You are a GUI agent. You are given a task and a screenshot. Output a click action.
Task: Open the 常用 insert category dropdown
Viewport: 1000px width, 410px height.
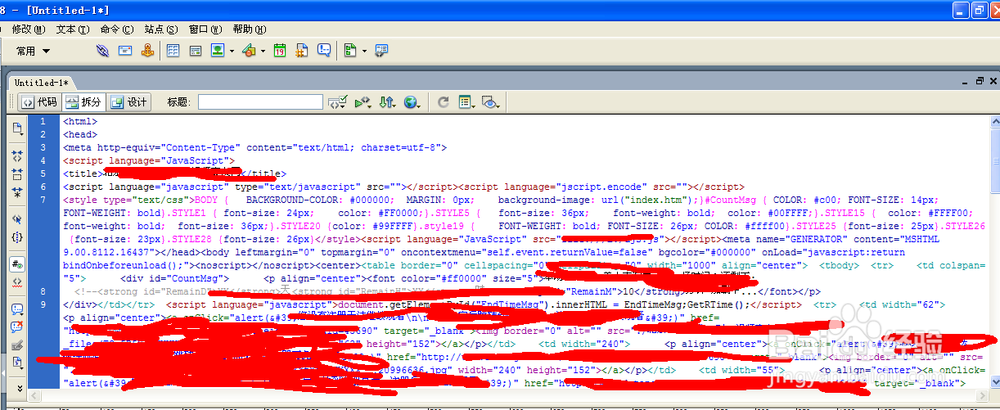coord(33,51)
